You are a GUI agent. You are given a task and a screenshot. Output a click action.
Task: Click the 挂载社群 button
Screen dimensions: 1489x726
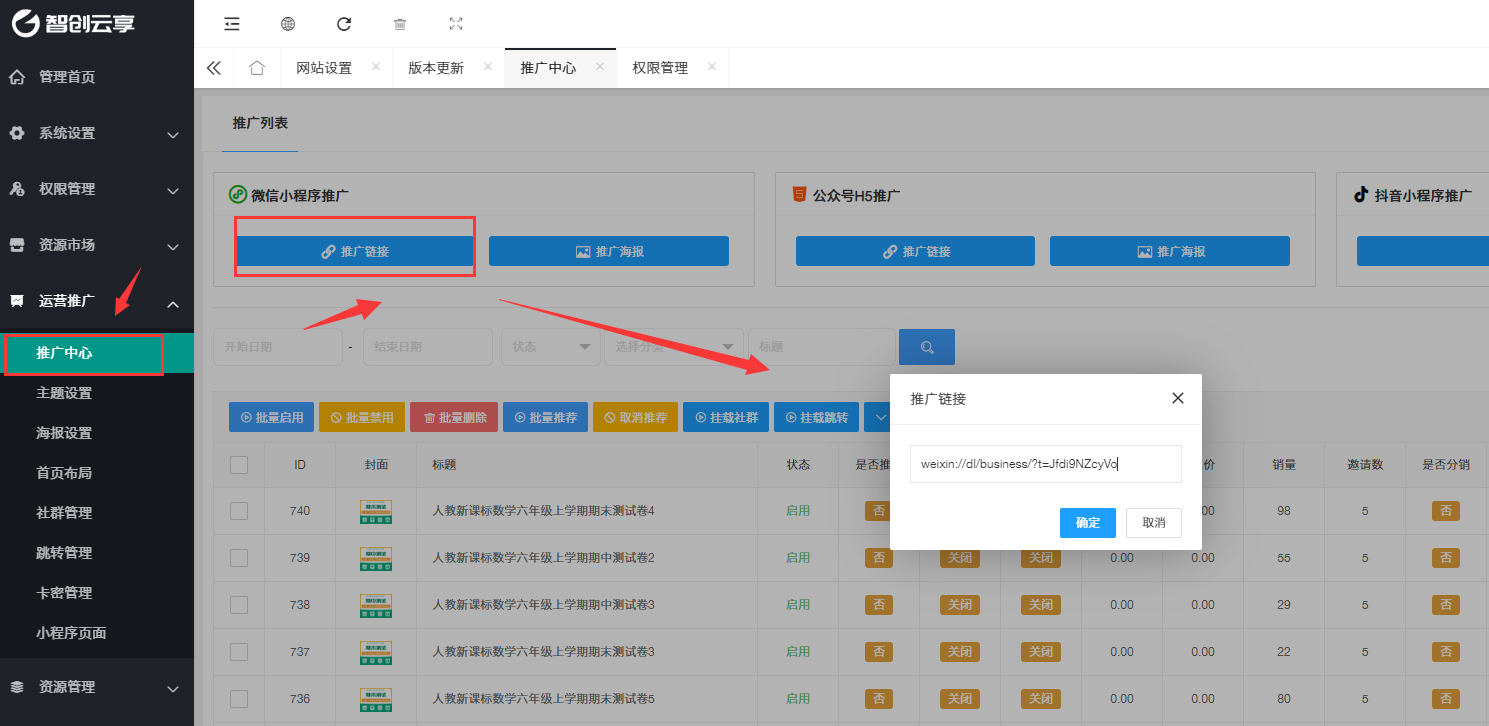[726, 417]
